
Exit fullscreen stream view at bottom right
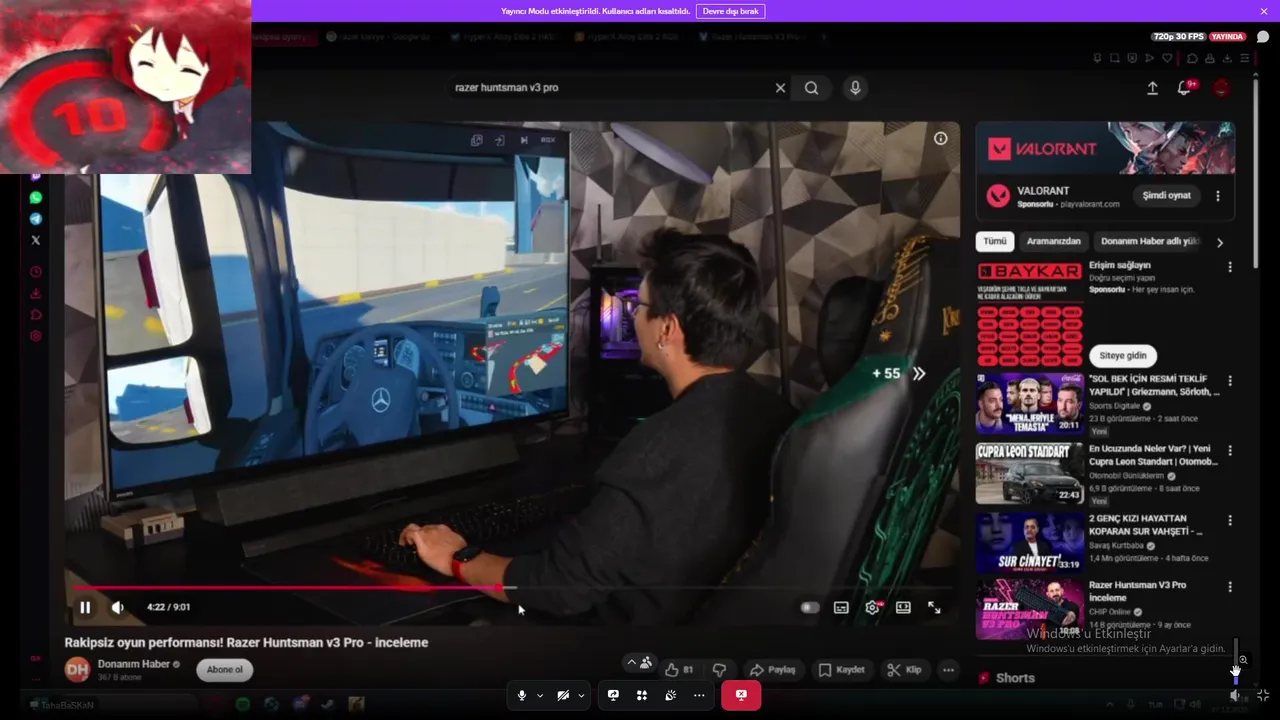1263,695
